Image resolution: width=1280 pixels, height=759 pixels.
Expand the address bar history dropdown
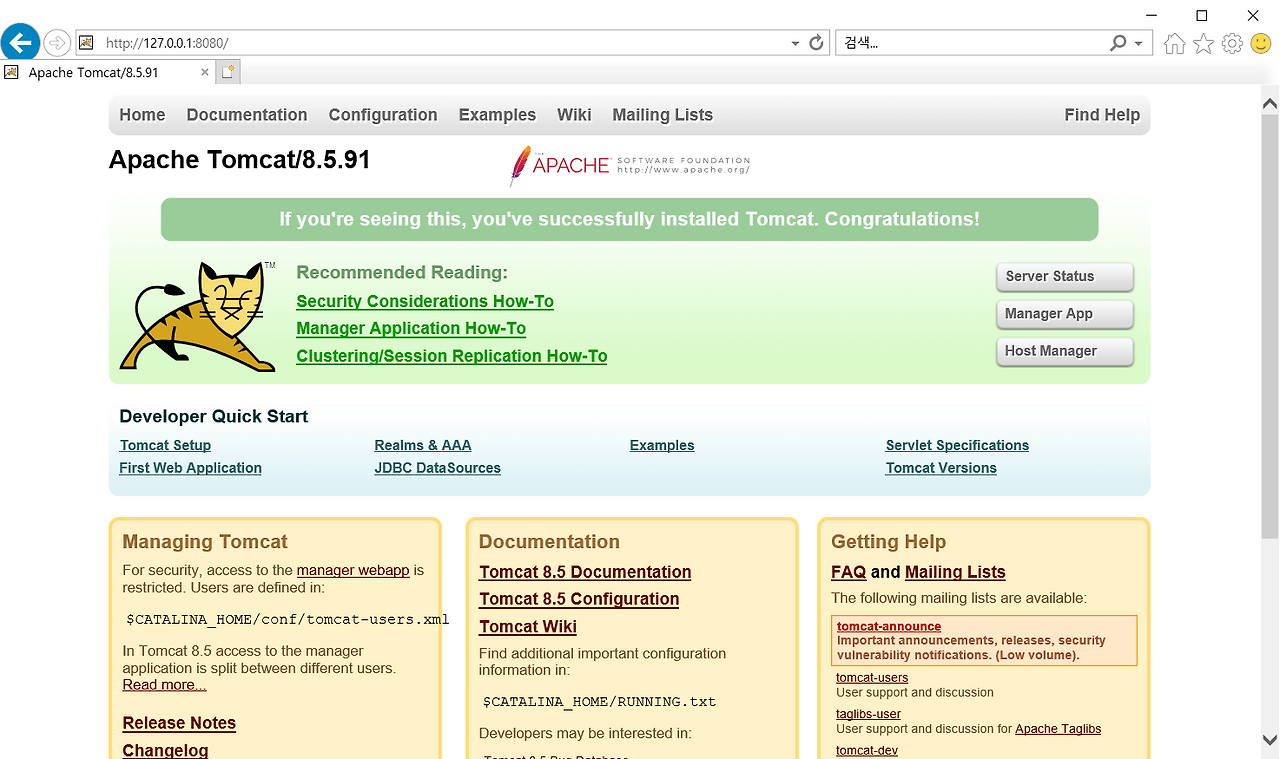793,42
